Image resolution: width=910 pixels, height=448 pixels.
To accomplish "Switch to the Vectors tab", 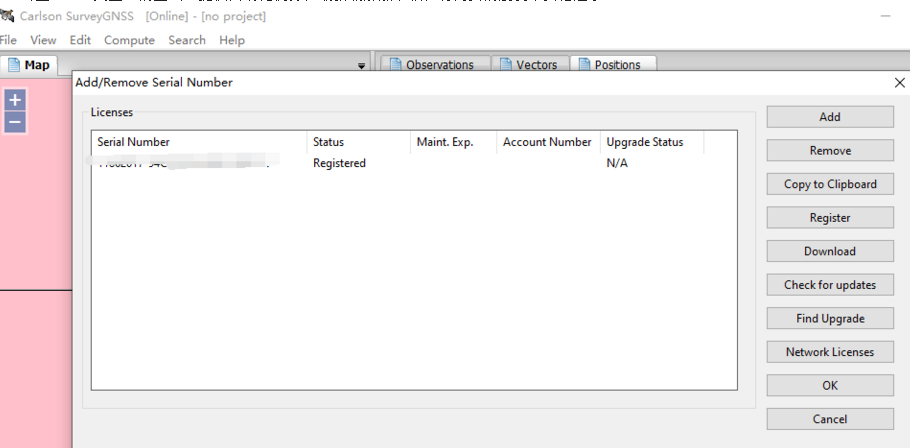I will (530, 64).
